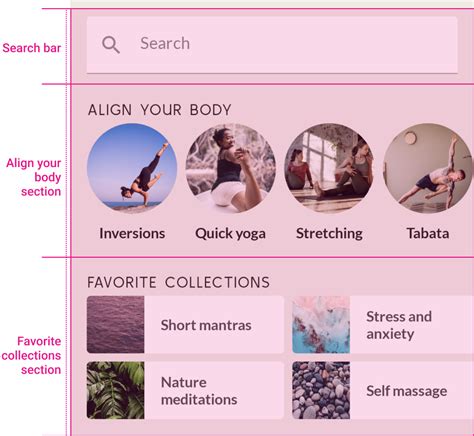The image size is (474, 436).
Task: Open the Stretching circular image
Action: pos(329,168)
